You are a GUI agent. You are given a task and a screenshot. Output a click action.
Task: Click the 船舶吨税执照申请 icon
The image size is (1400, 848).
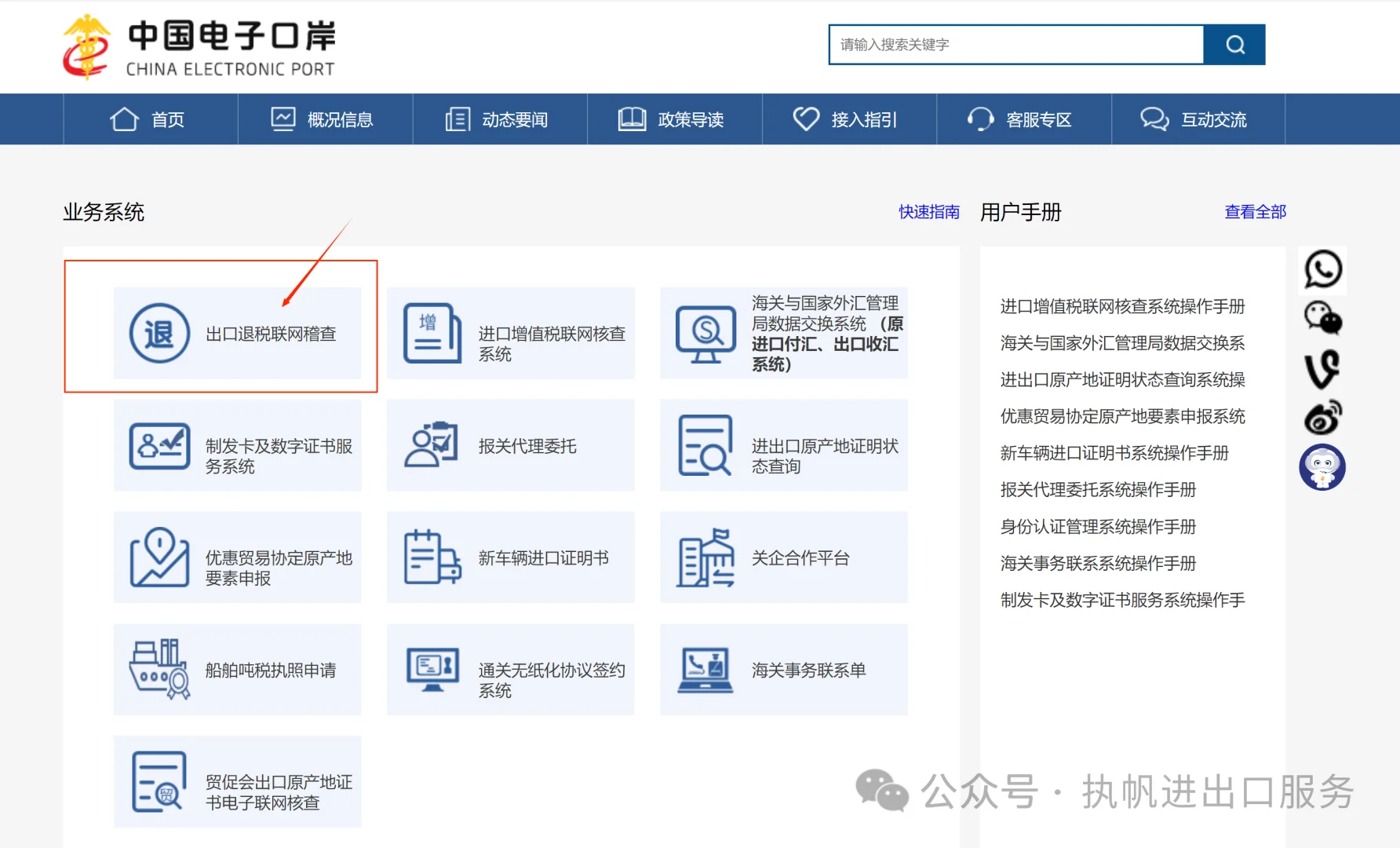click(237, 670)
